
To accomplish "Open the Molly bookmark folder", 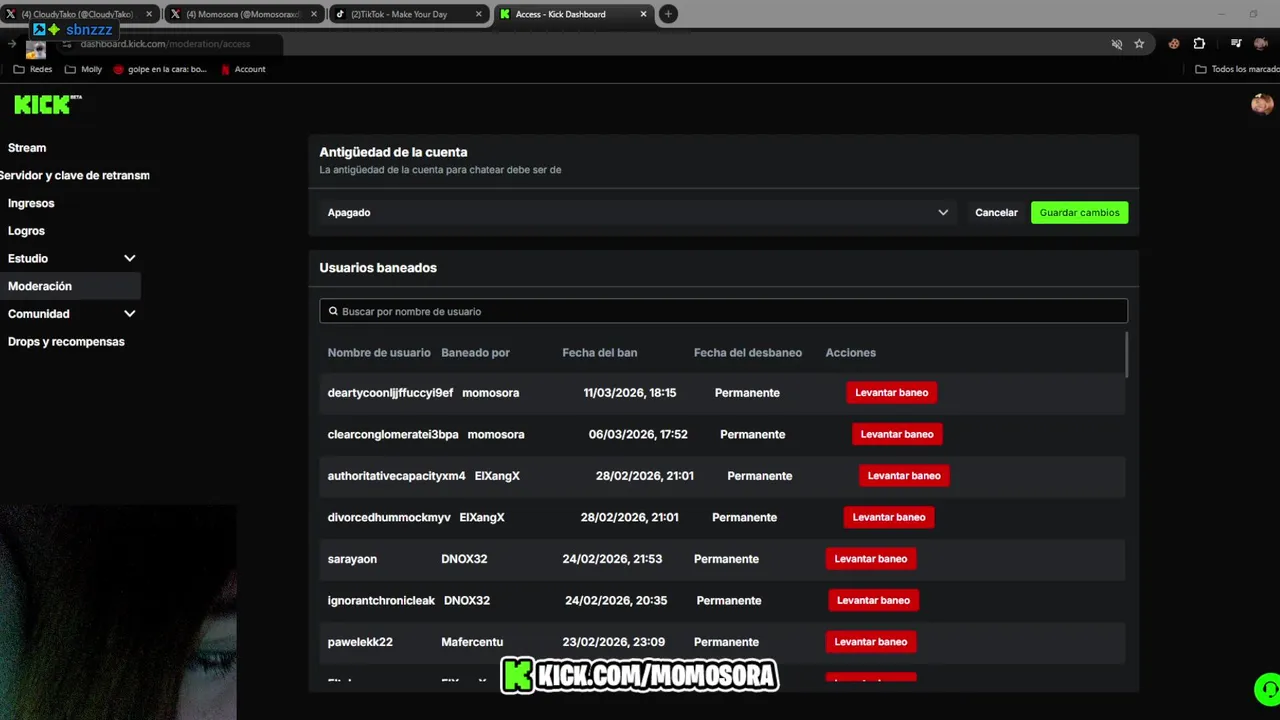I will pos(83,69).
